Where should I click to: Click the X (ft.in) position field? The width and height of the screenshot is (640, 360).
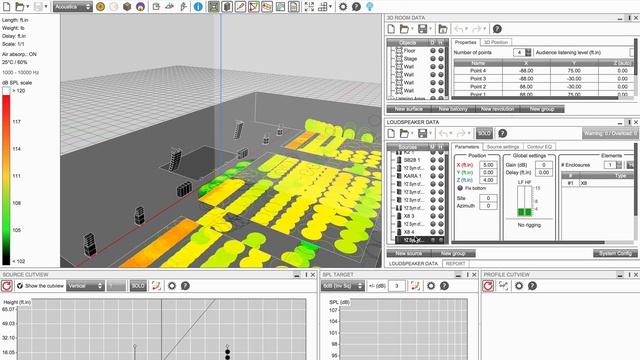(x=488, y=165)
